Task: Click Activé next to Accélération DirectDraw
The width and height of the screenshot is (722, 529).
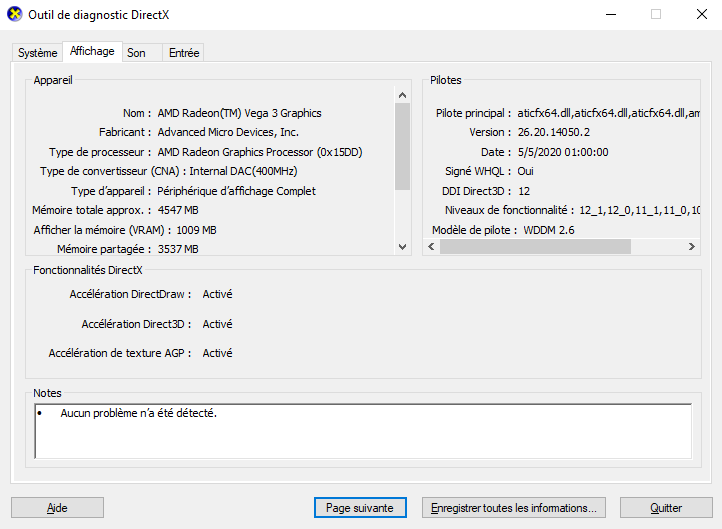Action: click(217, 294)
